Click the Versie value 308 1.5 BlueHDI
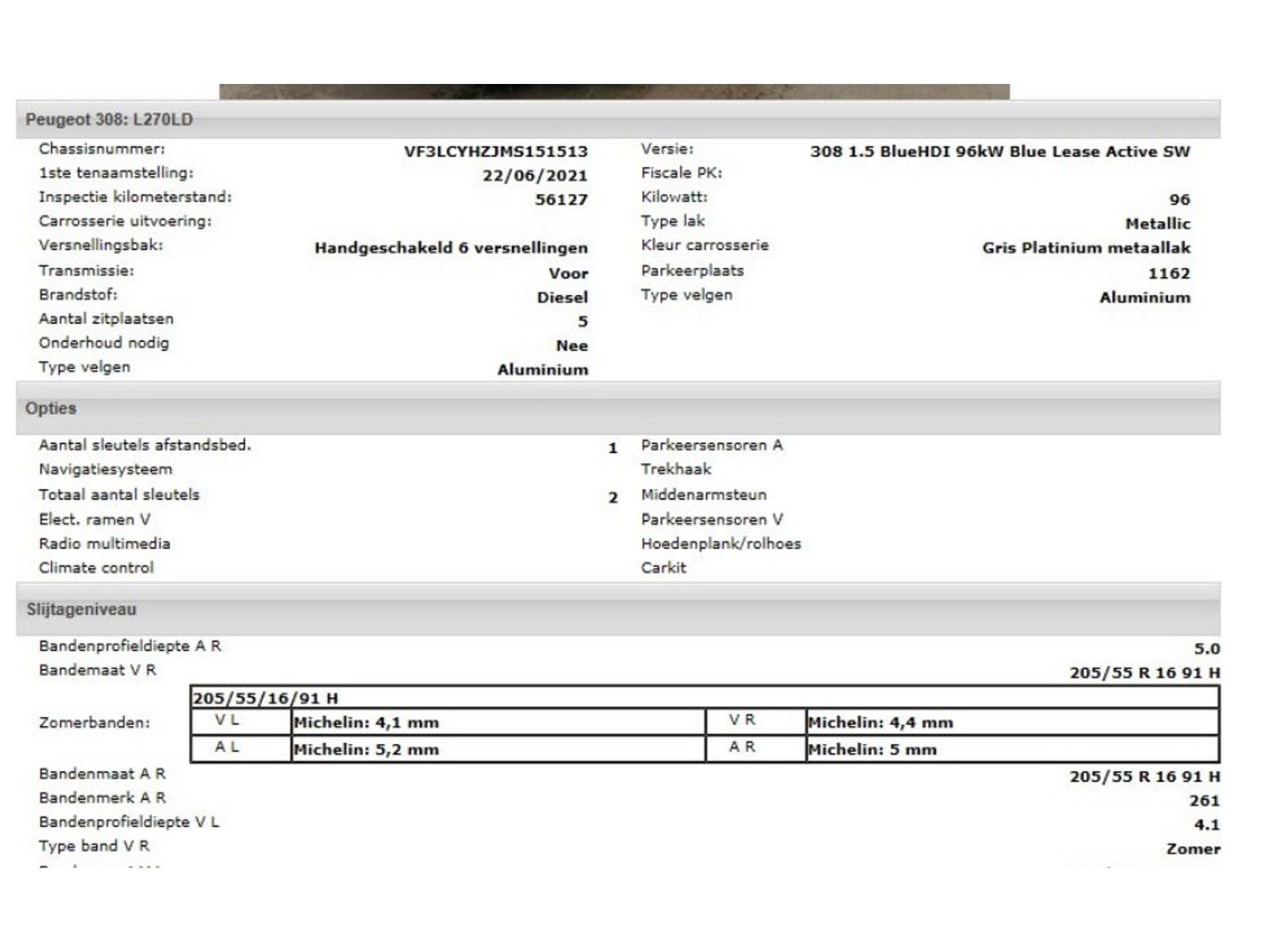Image resolution: width=1270 pixels, height=952 pixels. (x=1000, y=151)
